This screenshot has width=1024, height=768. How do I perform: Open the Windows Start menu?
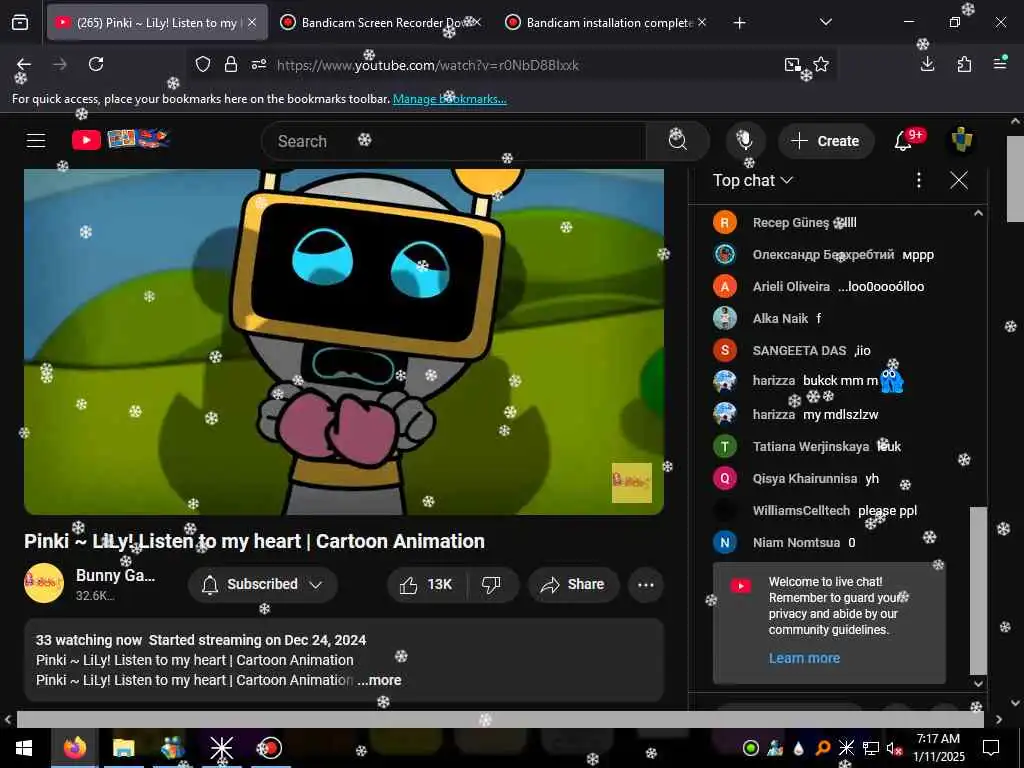[24, 748]
